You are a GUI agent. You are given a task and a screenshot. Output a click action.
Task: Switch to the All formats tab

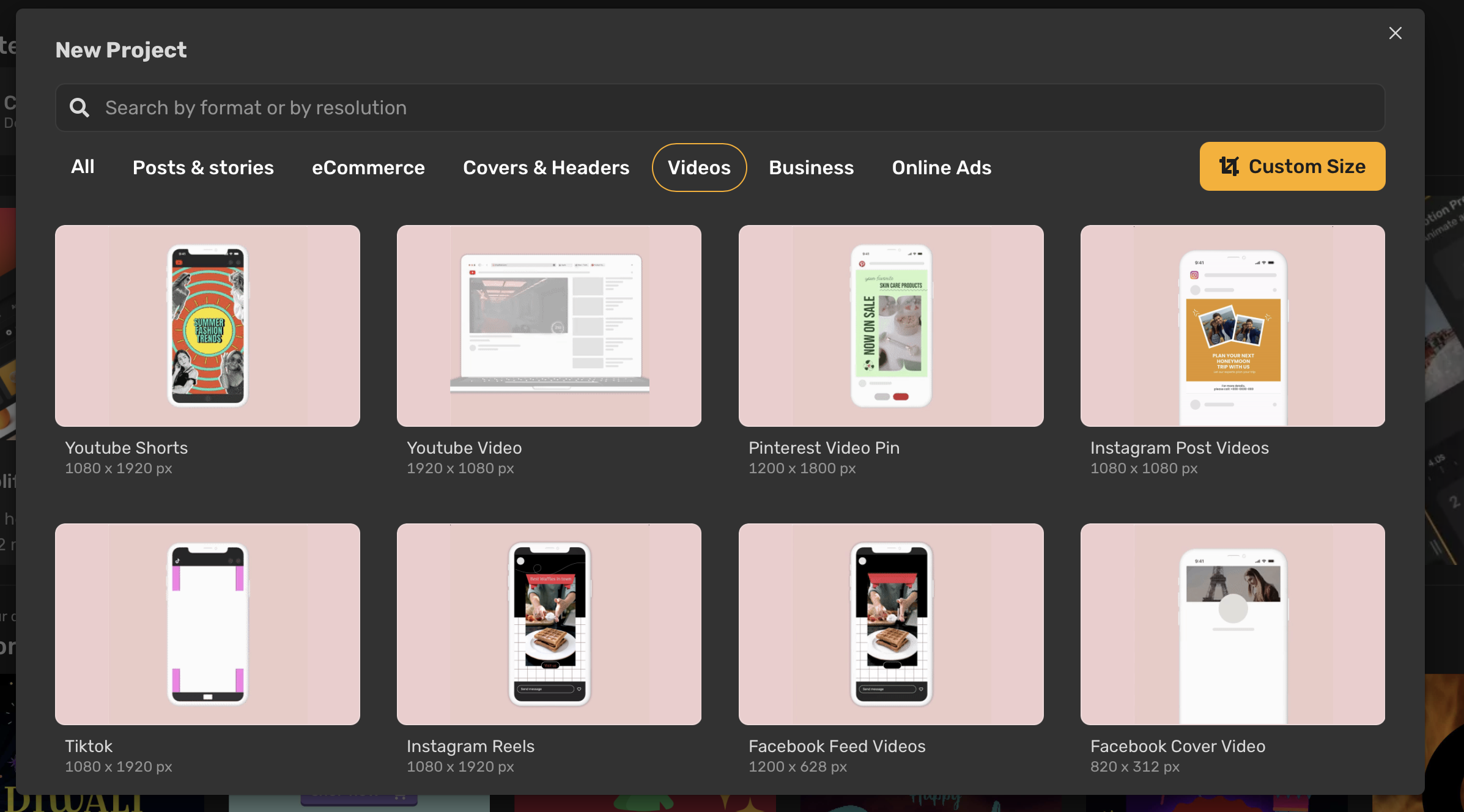83,167
